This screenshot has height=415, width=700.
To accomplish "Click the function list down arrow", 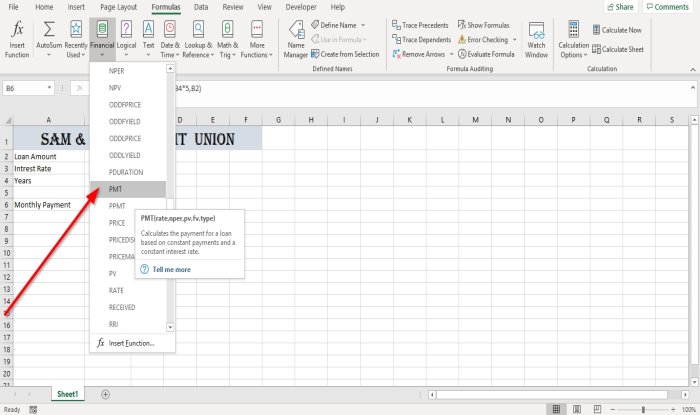I will click(170, 328).
